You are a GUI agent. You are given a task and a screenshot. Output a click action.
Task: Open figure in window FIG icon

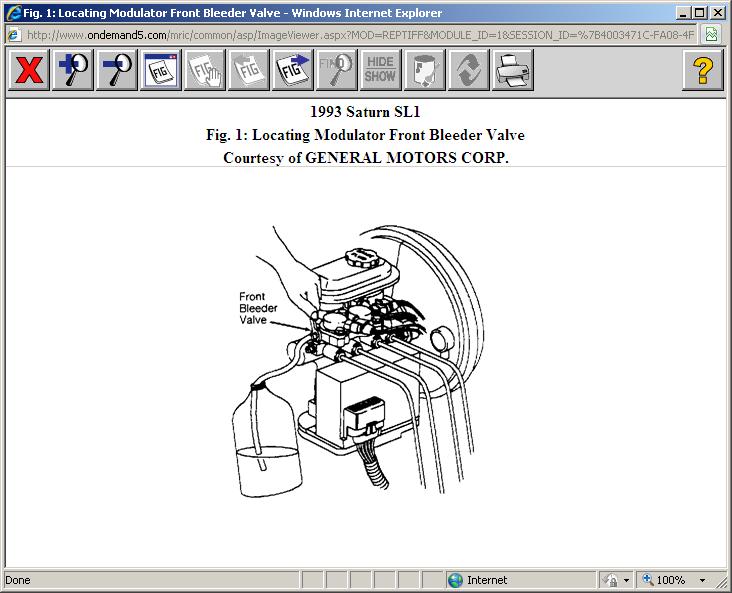tap(161, 70)
